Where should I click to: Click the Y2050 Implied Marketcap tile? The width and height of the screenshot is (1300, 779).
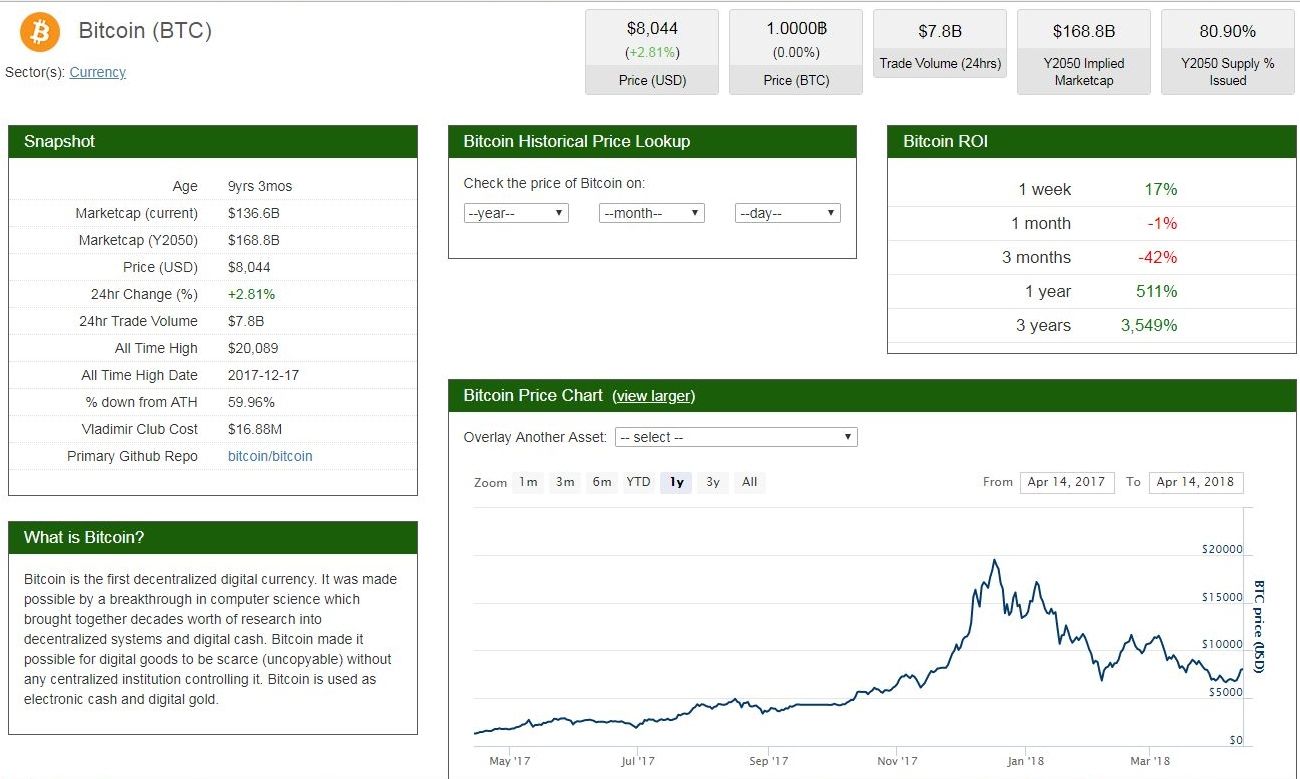pyautogui.click(x=1084, y=52)
